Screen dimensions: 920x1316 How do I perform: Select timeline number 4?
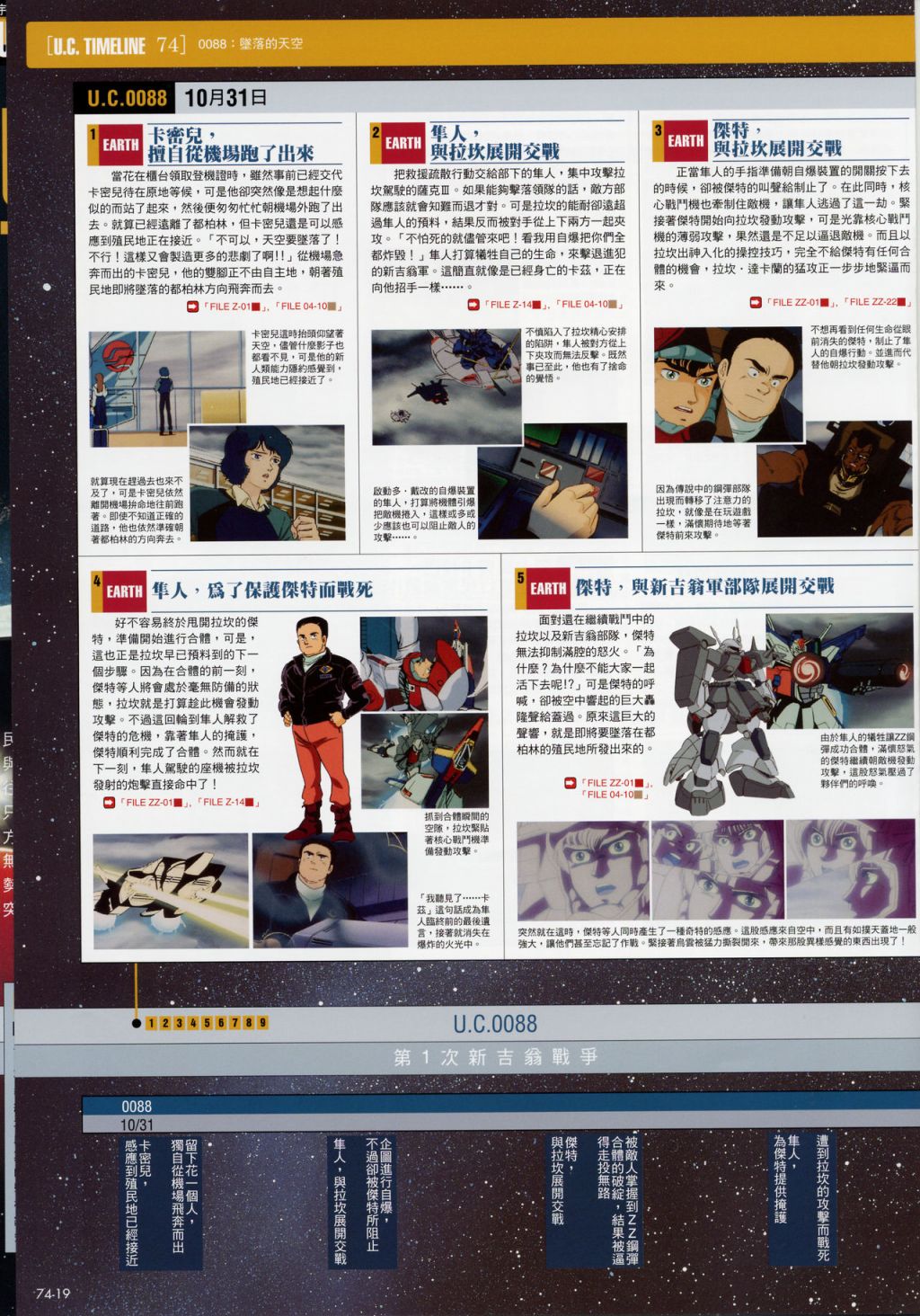pos(193,1023)
